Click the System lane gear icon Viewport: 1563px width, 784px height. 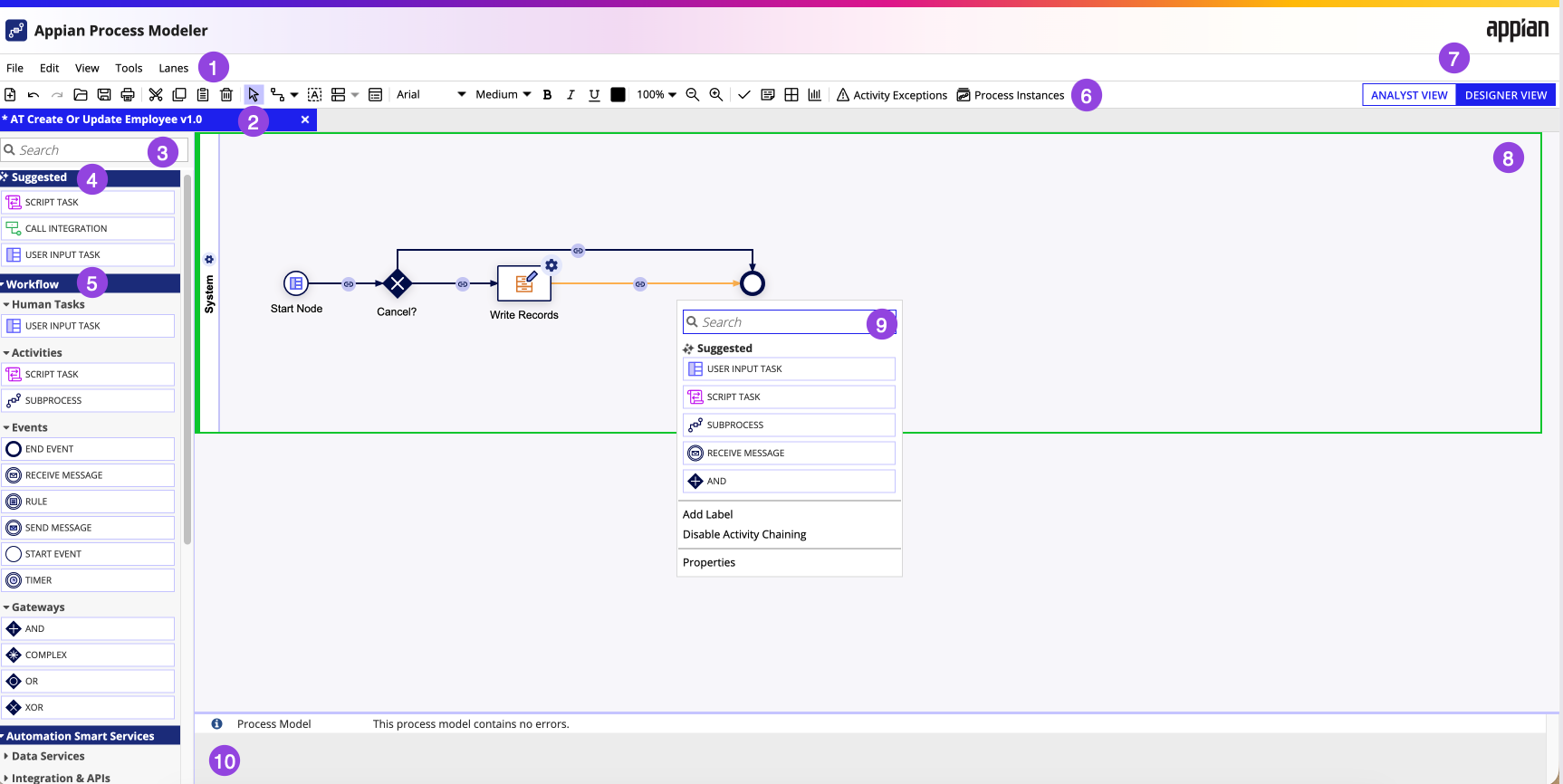(x=209, y=259)
